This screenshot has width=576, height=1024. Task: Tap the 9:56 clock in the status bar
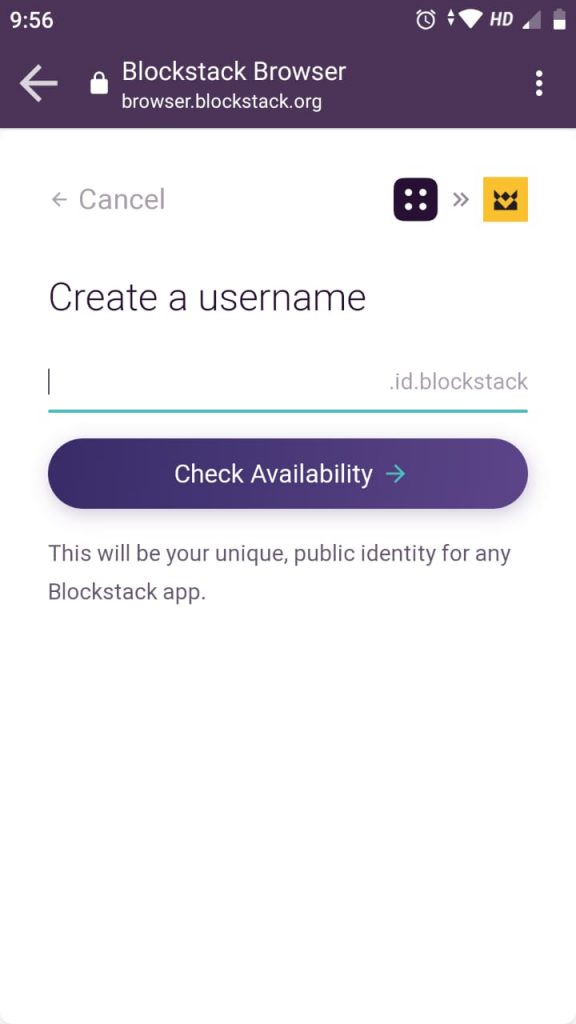(31, 20)
